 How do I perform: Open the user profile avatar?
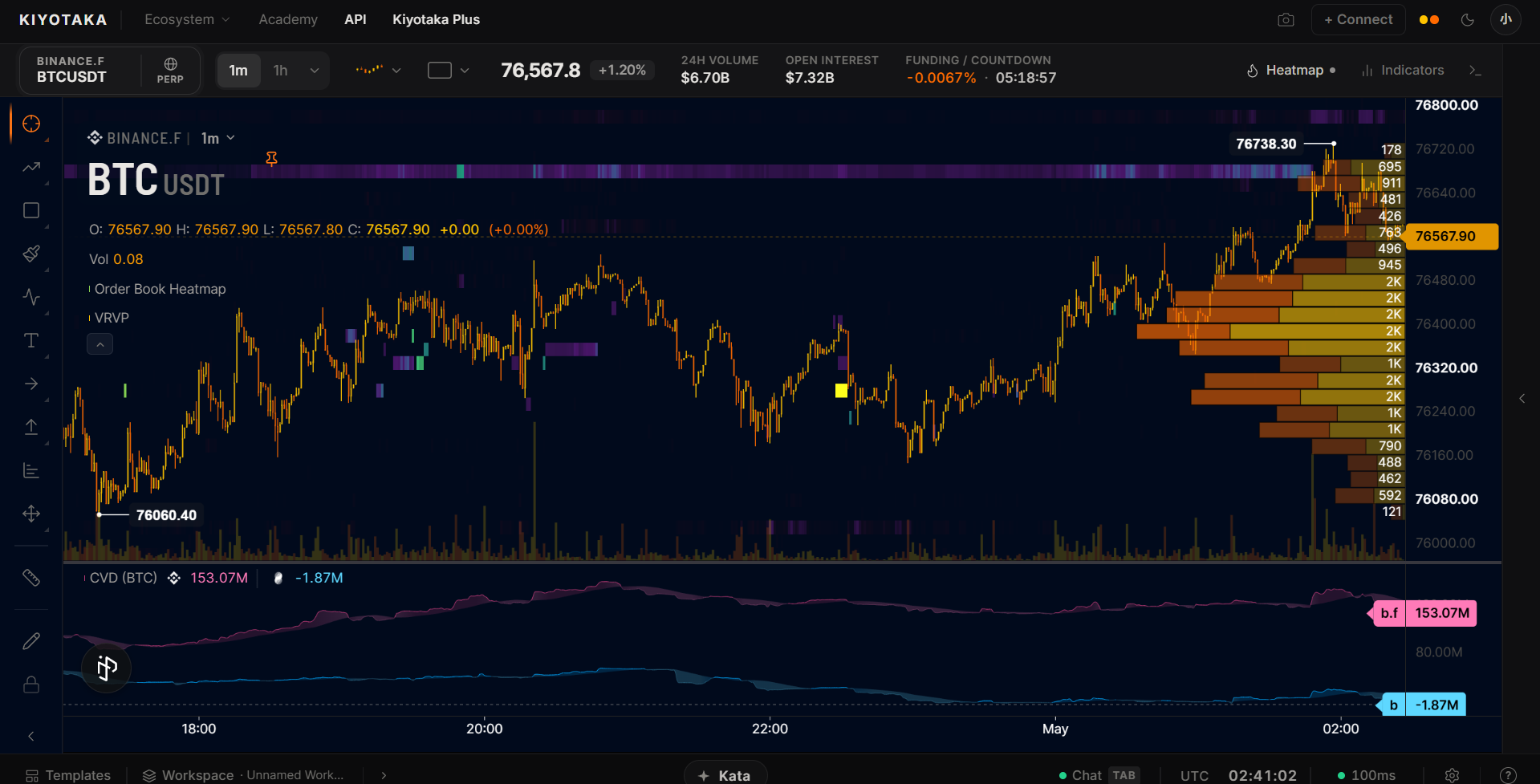click(1505, 19)
